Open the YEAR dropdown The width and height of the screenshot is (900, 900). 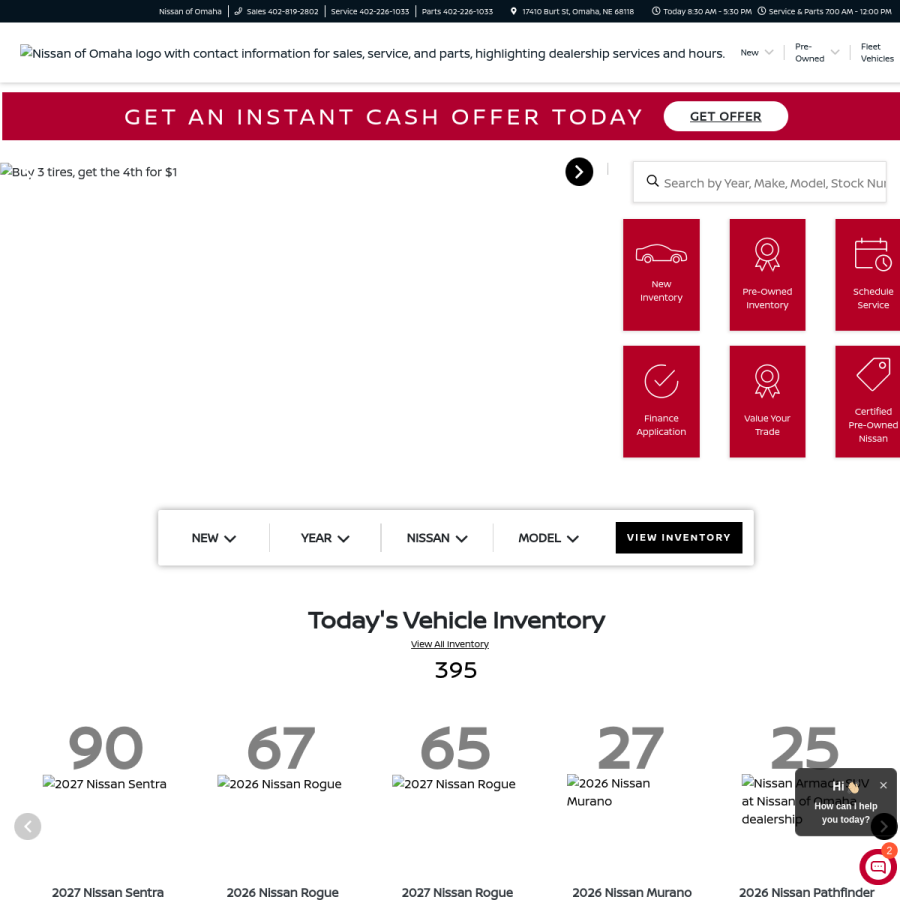pyautogui.click(x=325, y=538)
